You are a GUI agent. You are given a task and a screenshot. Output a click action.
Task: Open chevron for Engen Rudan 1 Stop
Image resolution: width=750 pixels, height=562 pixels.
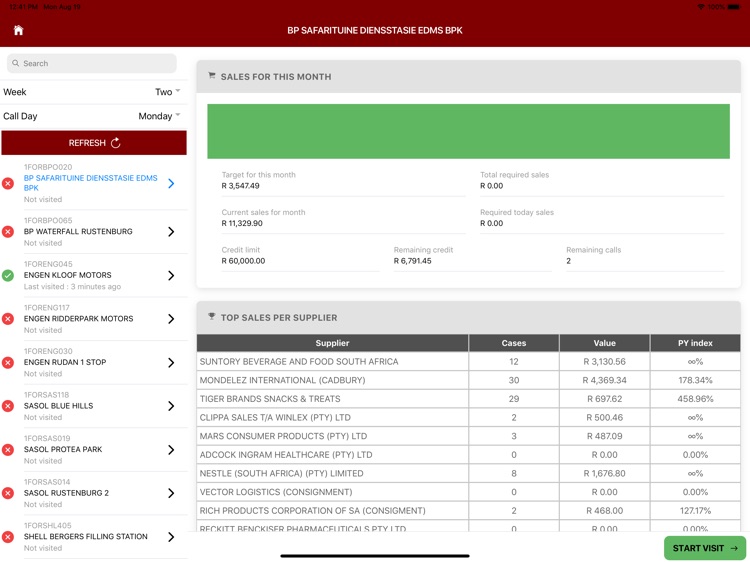(x=171, y=363)
